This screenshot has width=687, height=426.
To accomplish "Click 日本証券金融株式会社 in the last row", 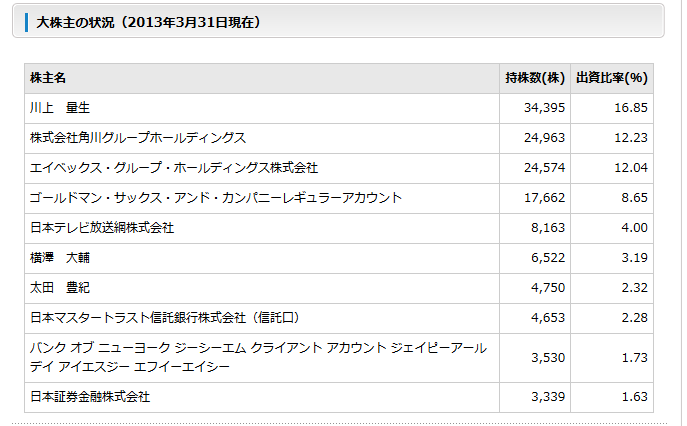I will tap(90, 397).
